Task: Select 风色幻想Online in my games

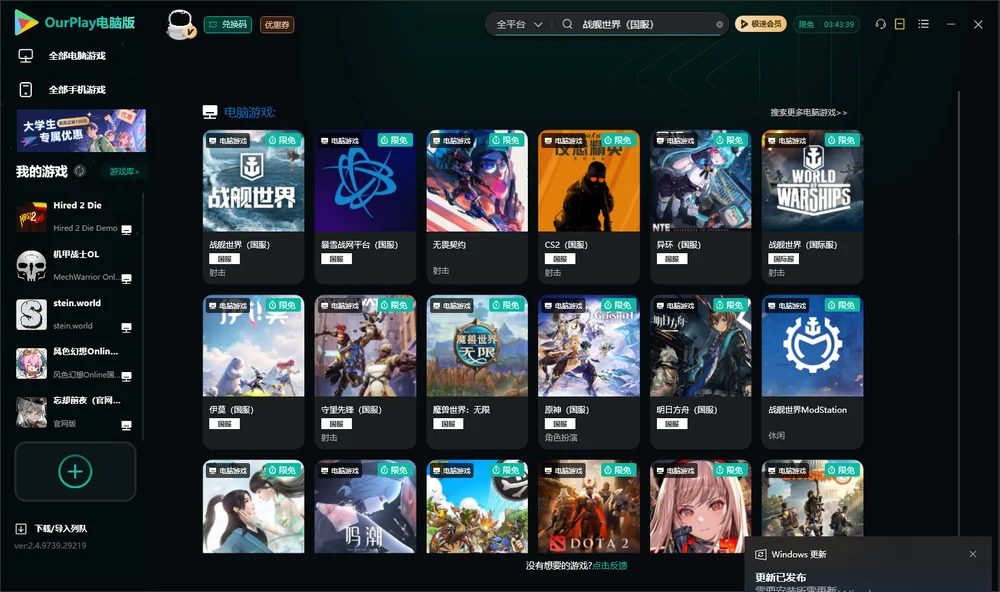Action: pyautogui.click(x=75, y=364)
